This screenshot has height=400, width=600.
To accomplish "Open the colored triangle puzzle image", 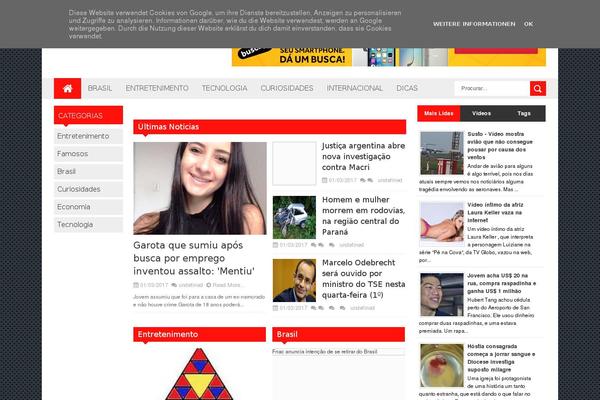I will click(199, 374).
